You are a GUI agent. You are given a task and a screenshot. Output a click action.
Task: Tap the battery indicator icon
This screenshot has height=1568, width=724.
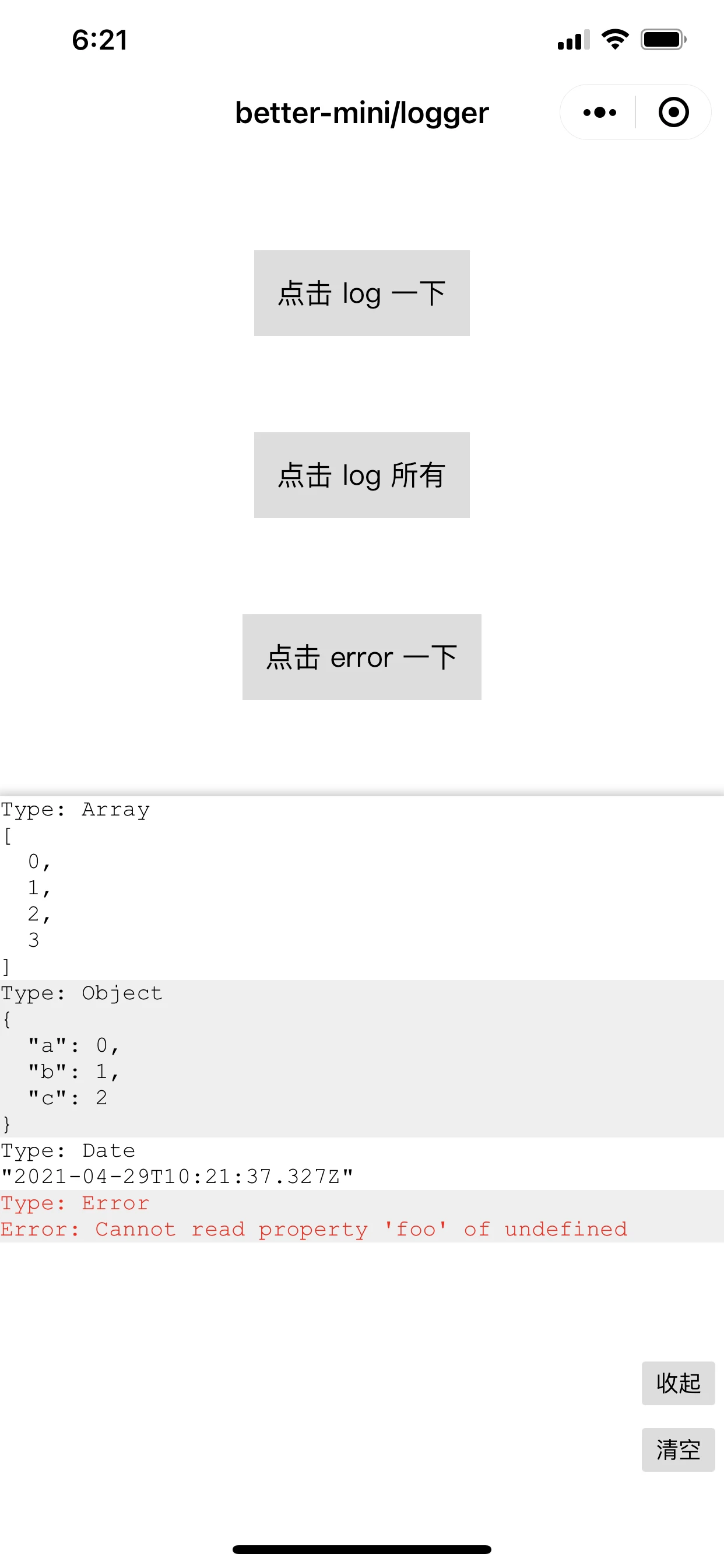(x=663, y=40)
